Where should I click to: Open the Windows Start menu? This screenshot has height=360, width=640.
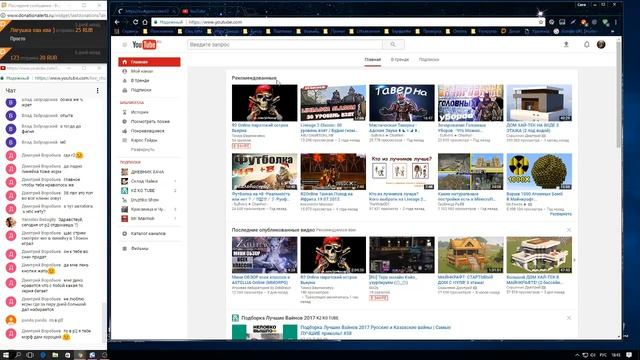6,355
